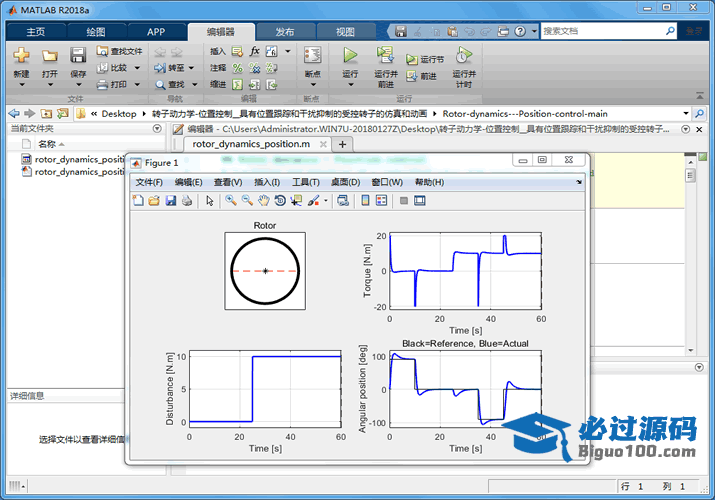Open Current Folder panel actions menu

click(x=157, y=129)
